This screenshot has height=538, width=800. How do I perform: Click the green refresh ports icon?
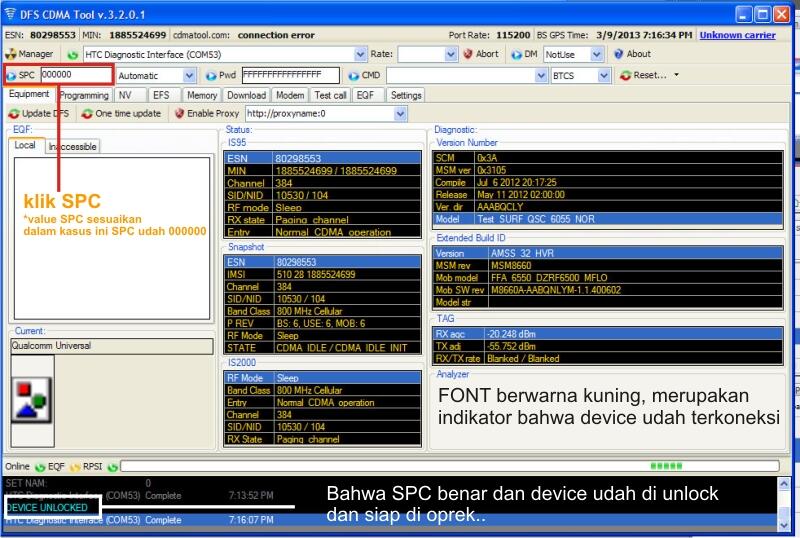73,55
